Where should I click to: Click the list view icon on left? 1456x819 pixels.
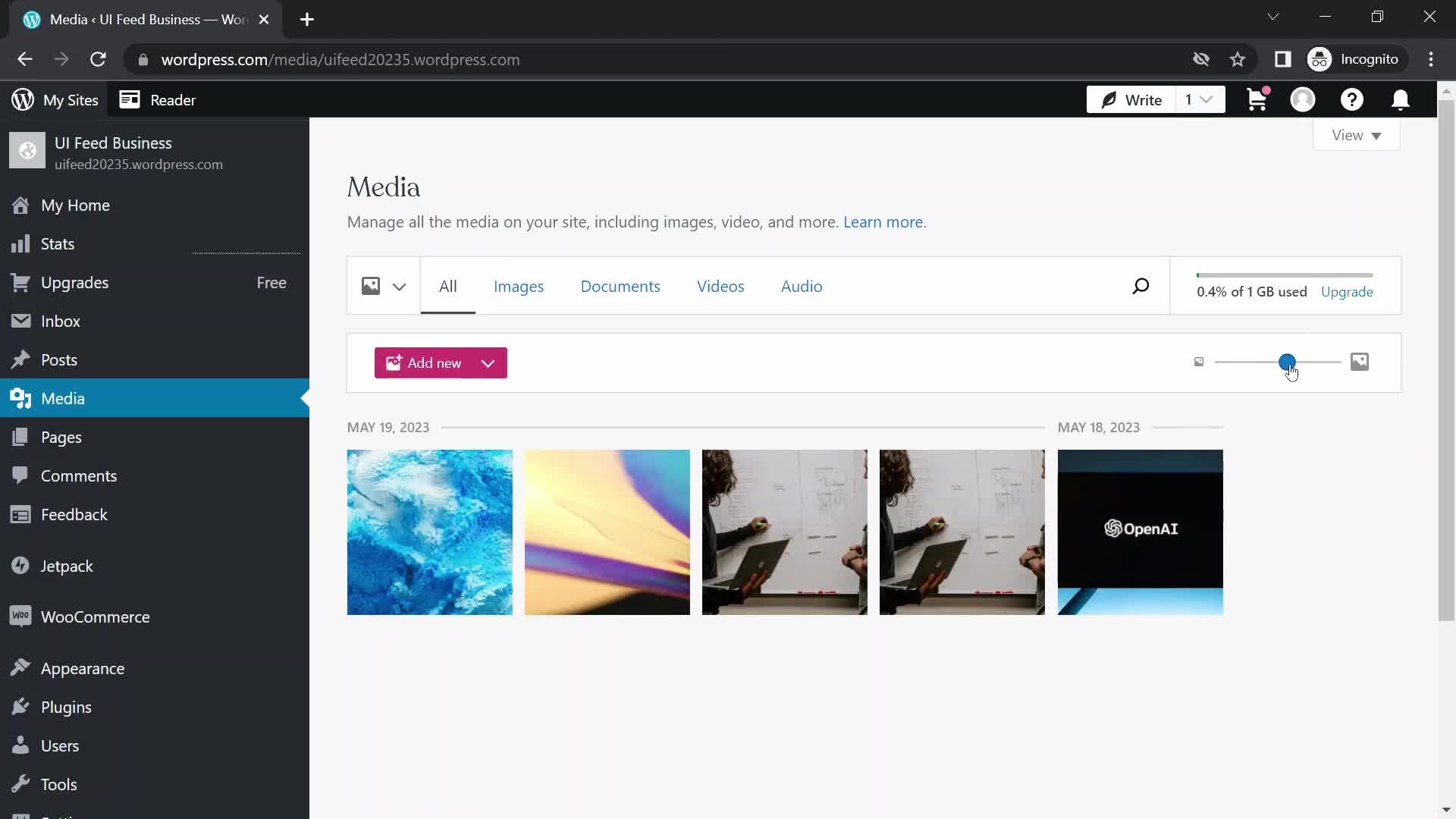pos(1199,361)
